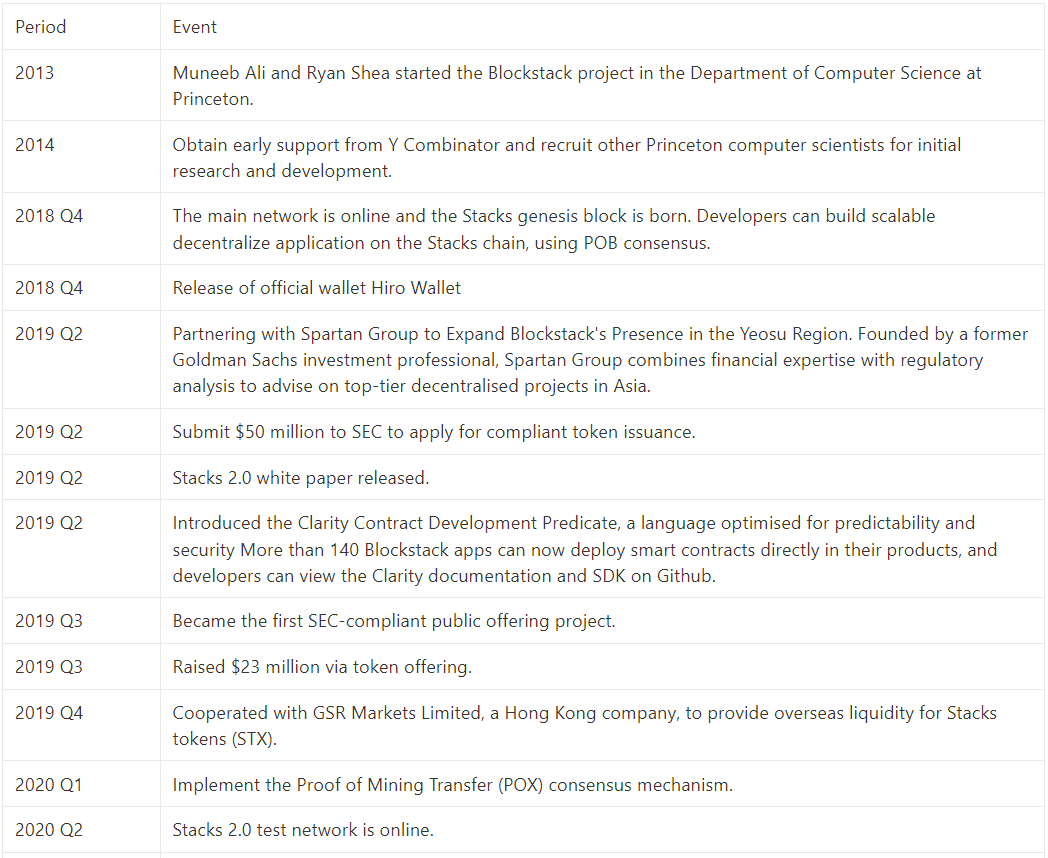Click the Stacks 2.0 test network online event
Screen dimensions: 1048x858
pos(303,830)
